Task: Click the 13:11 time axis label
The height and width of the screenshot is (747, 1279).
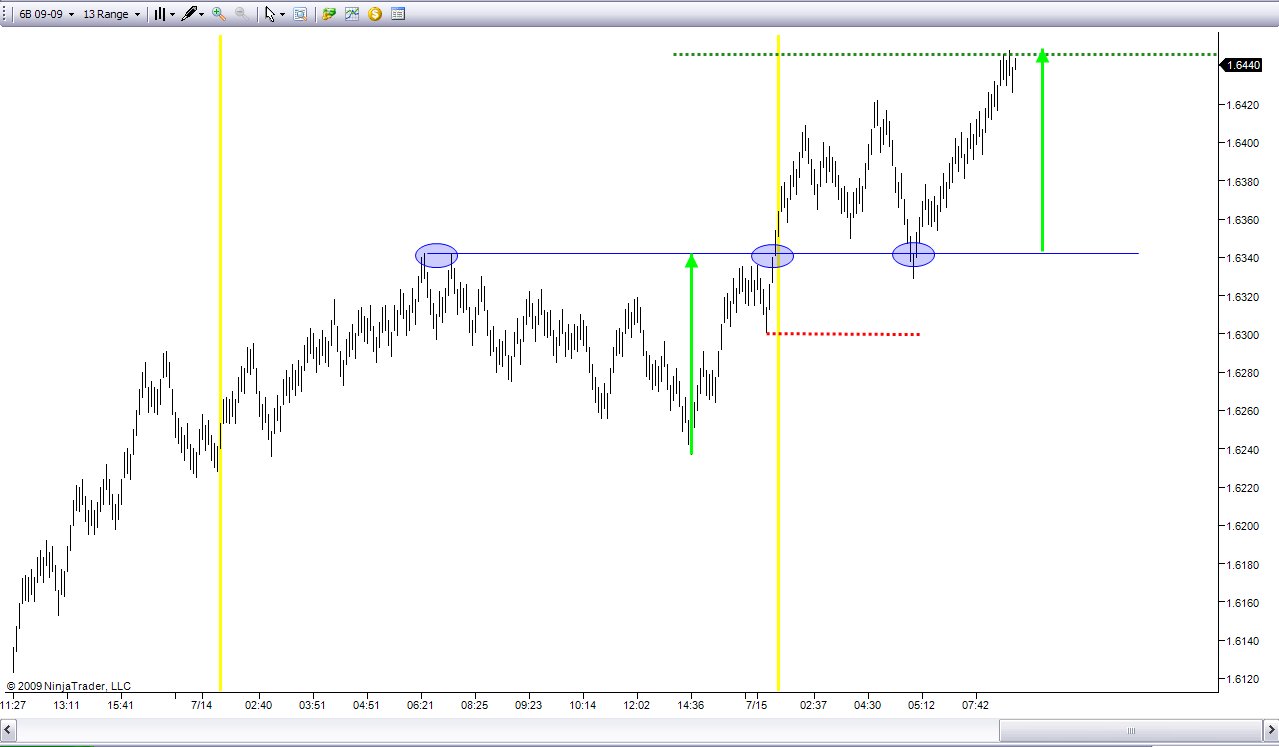Action: pyautogui.click(x=67, y=705)
